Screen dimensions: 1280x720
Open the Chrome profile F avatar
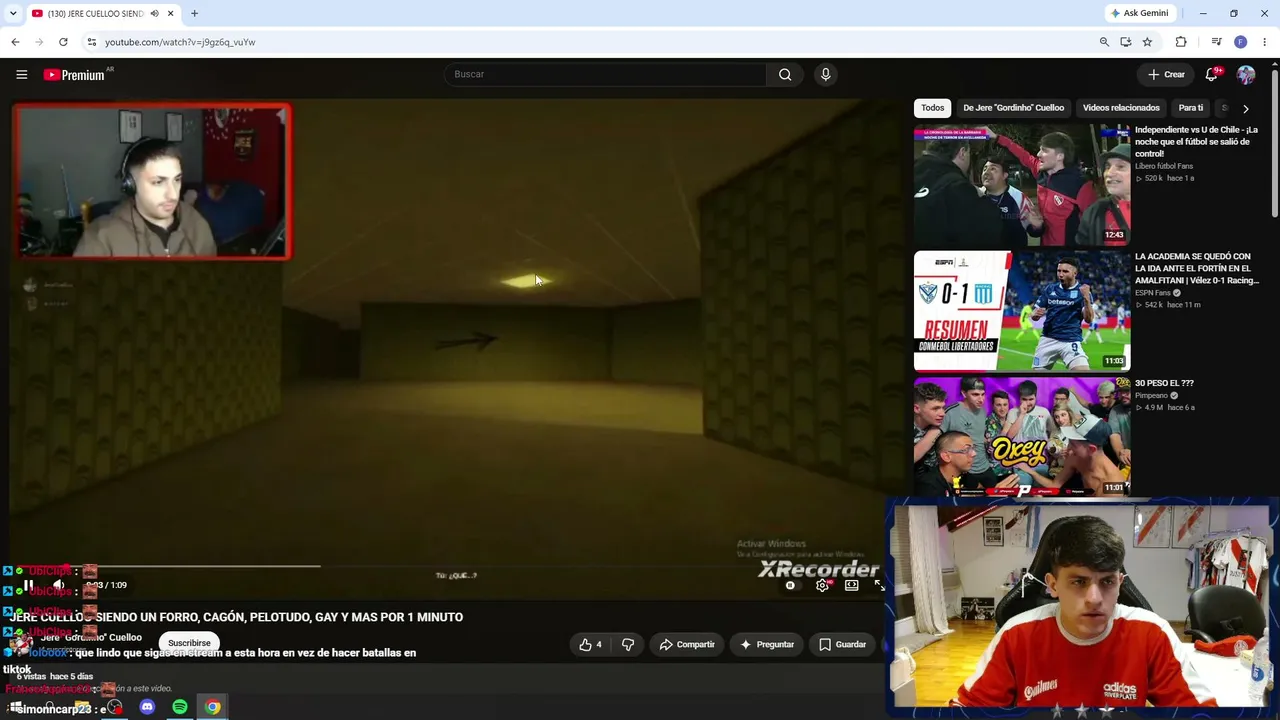click(1241, 42)
